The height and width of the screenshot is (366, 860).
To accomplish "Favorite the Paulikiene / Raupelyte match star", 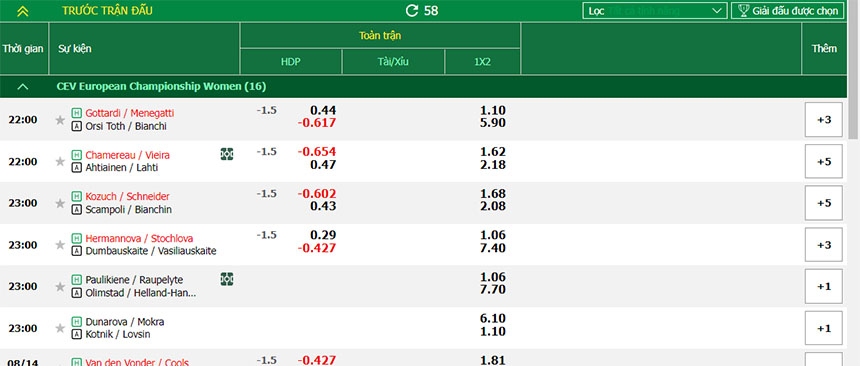I will pyautogui.click(x=60, y=286).
